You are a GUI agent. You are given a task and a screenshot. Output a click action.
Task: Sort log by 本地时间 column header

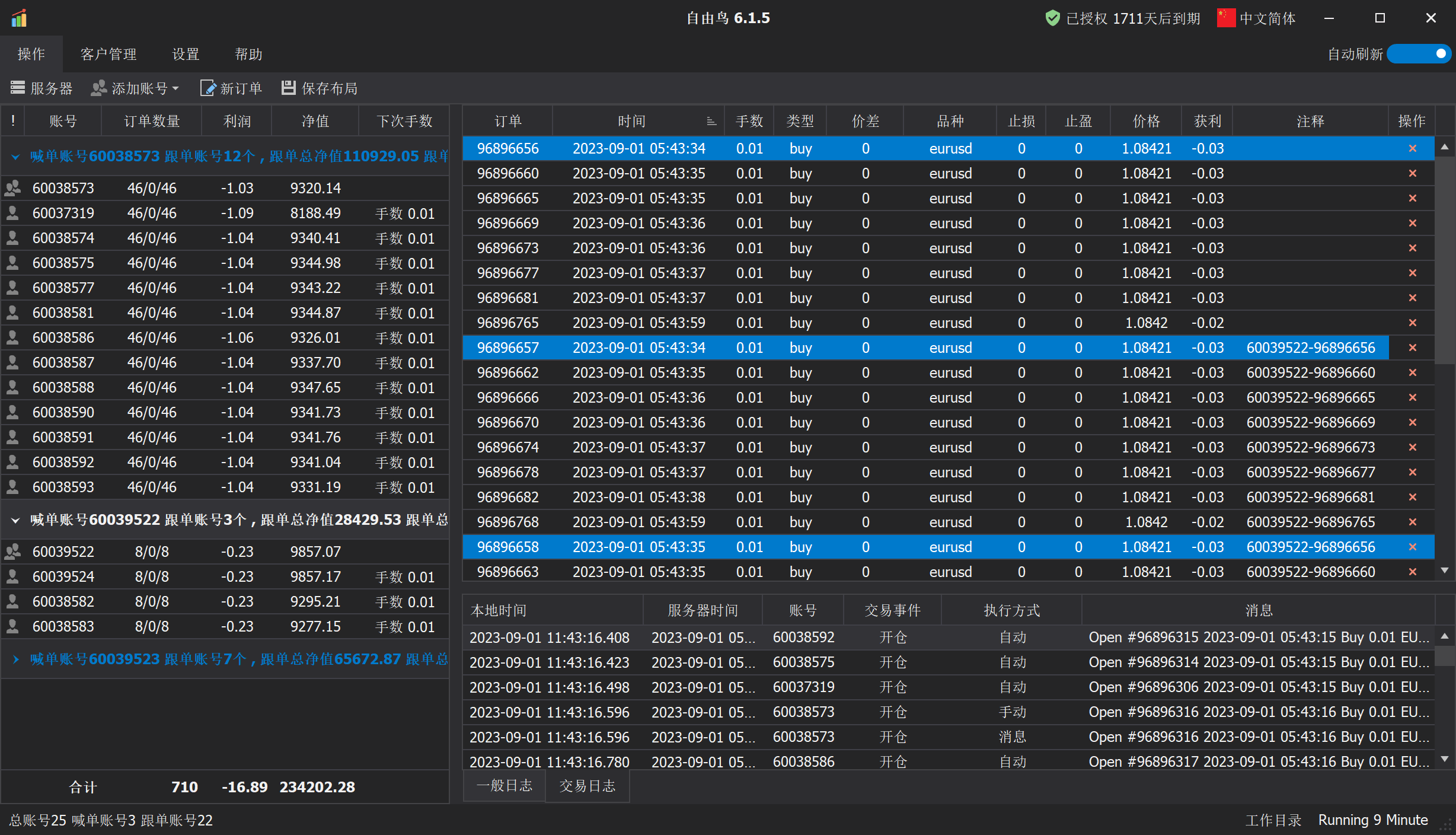[x=553, y=610]
